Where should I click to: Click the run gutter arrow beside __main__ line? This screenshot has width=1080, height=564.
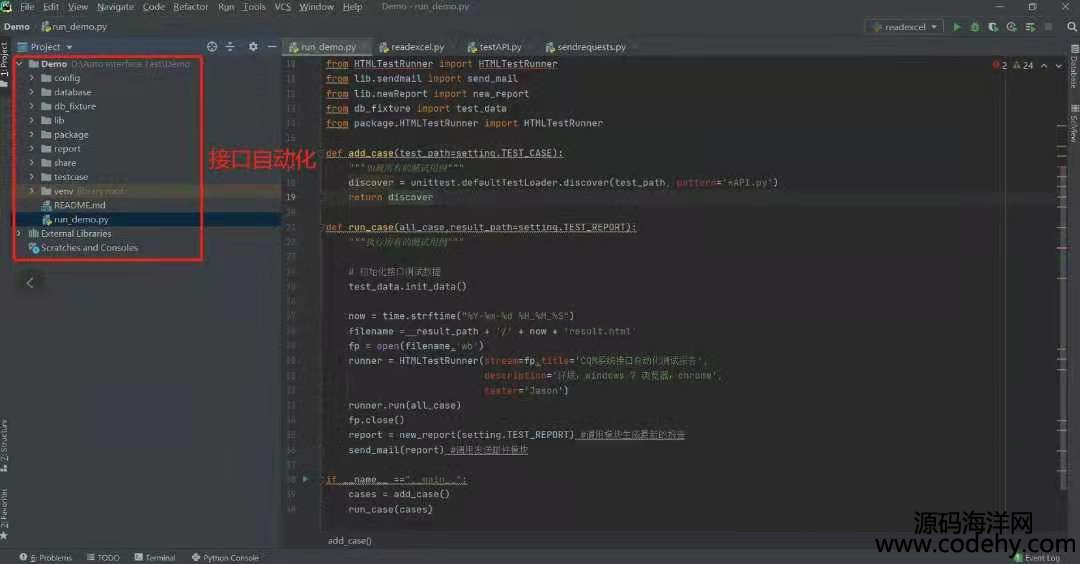point(306,480)
